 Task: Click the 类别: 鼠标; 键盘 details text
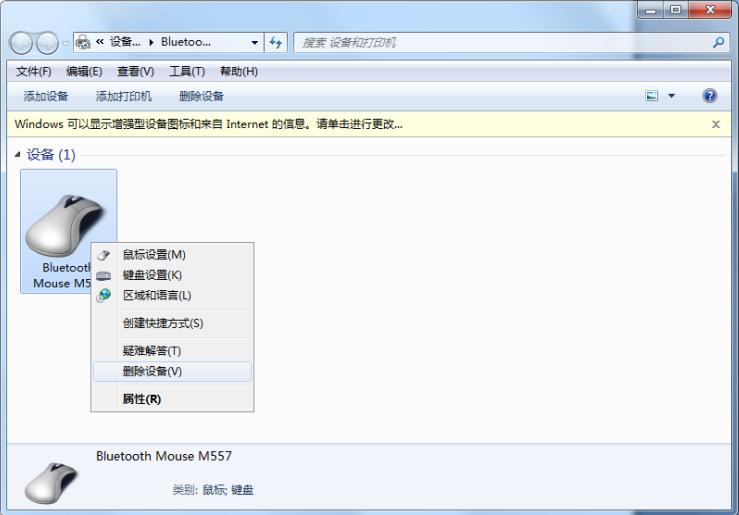pyautogui.click(x=213, y=490)
